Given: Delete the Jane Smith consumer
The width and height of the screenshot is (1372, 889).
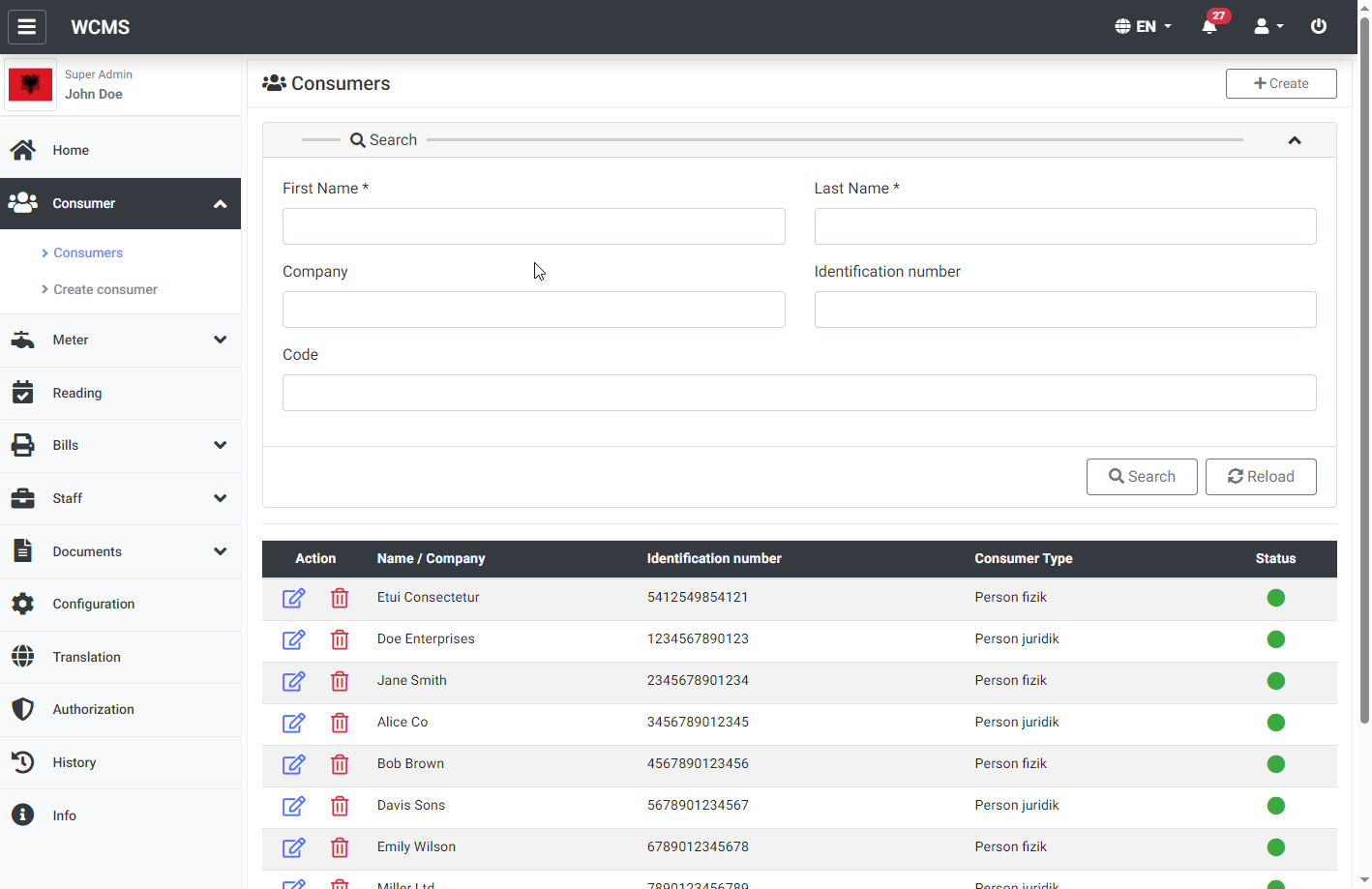Looking at the screenshot, I should coord(340,681).
